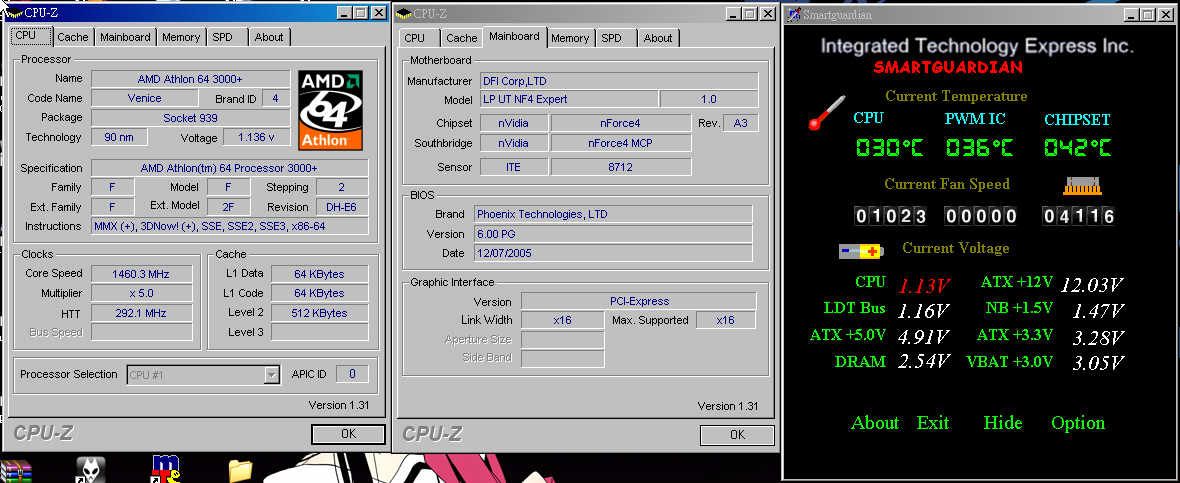
Task: Click the red CPU voltage 1.13V
Action: 924,286
